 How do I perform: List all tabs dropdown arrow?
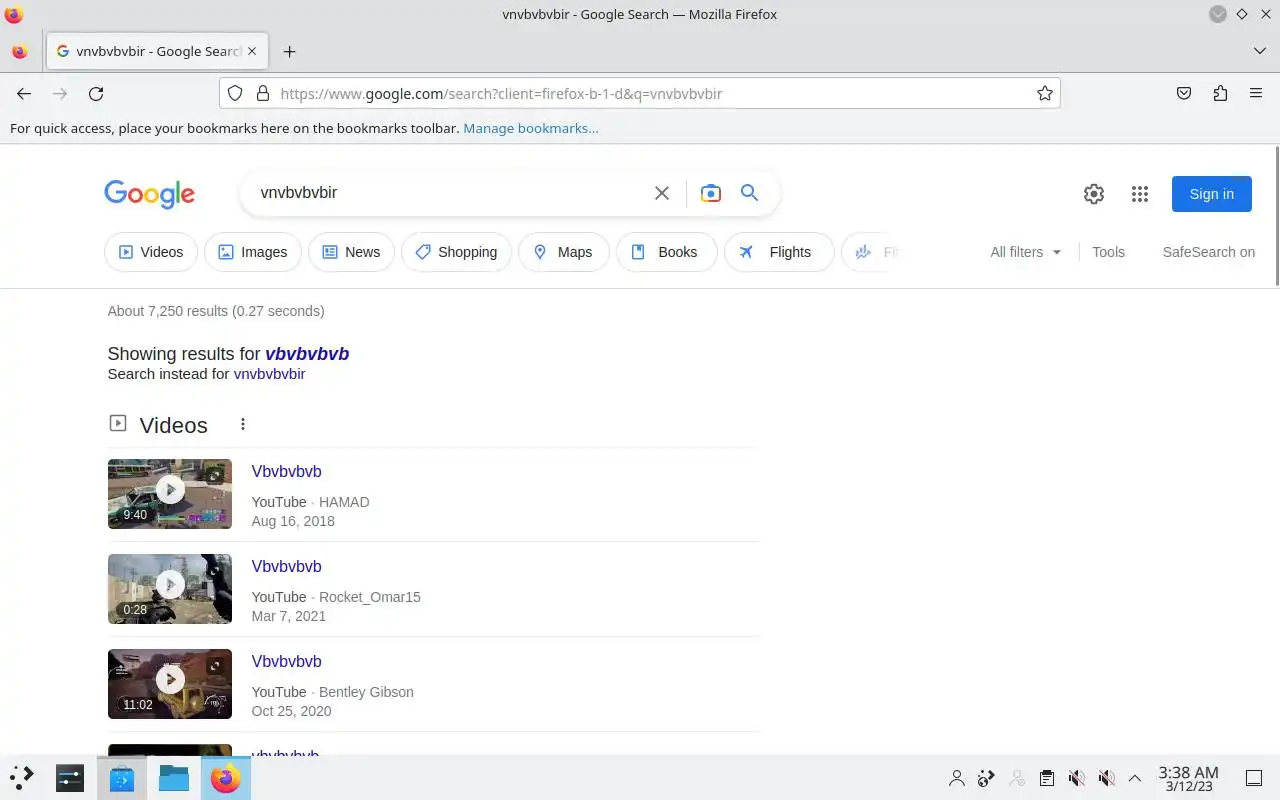(x=1259, y=51)
